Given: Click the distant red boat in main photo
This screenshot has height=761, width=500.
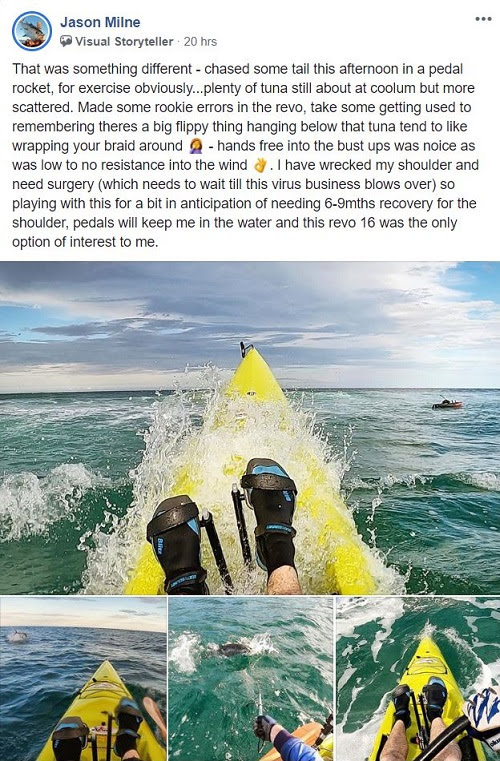Looking at the screenshot, I should (447, 403).
